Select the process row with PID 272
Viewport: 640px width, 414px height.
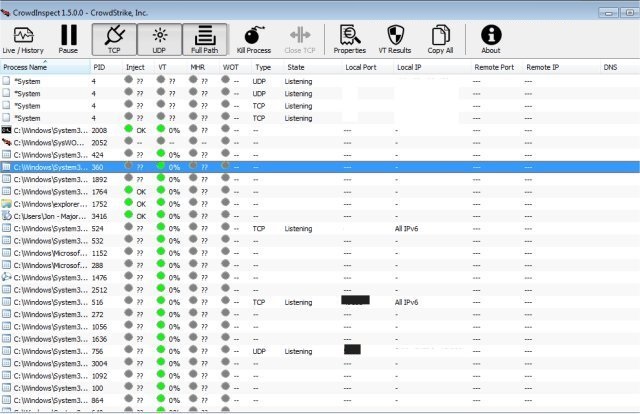pyautogui.click(x=320, y=314)
